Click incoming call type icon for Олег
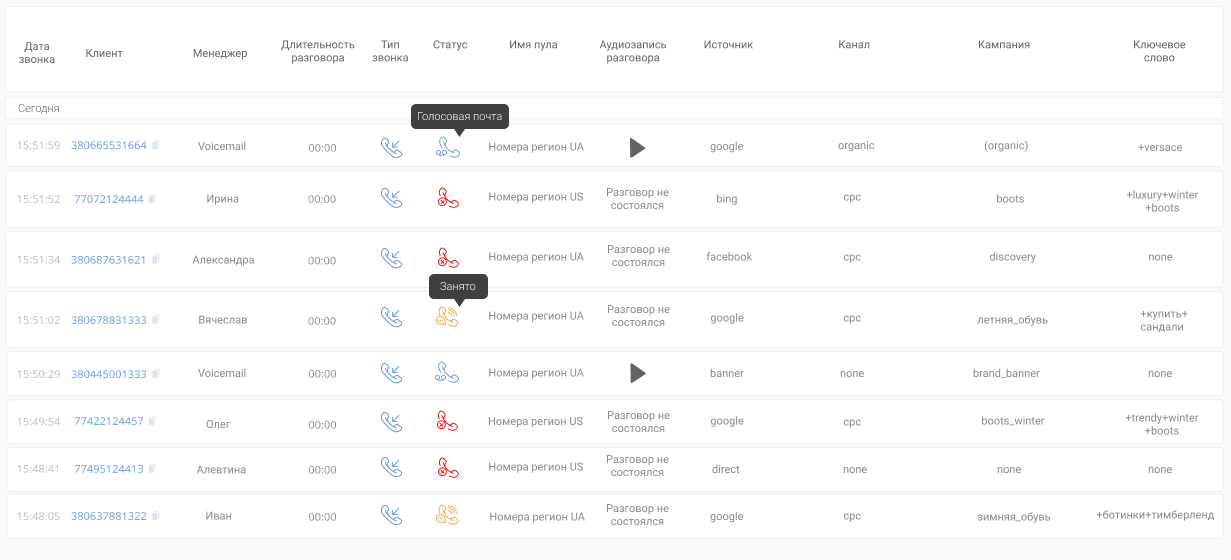This screenshot has height=560, width=1231. 391,421
